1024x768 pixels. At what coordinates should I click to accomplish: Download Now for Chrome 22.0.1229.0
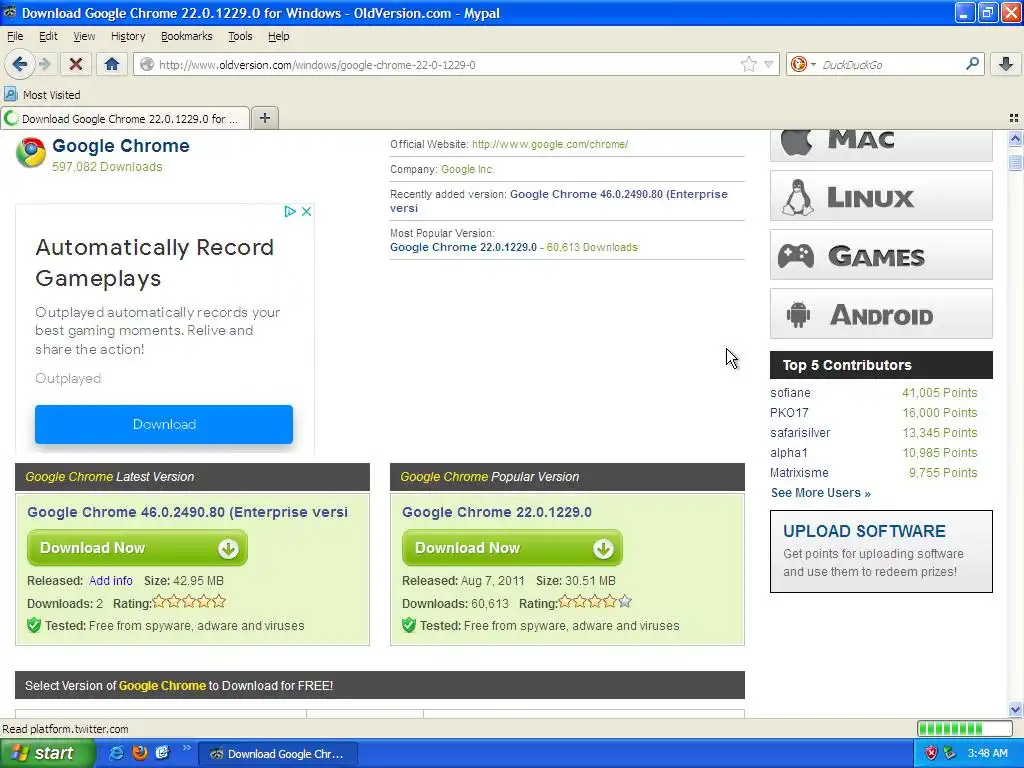pyautogui.click(x=512, y=548)
